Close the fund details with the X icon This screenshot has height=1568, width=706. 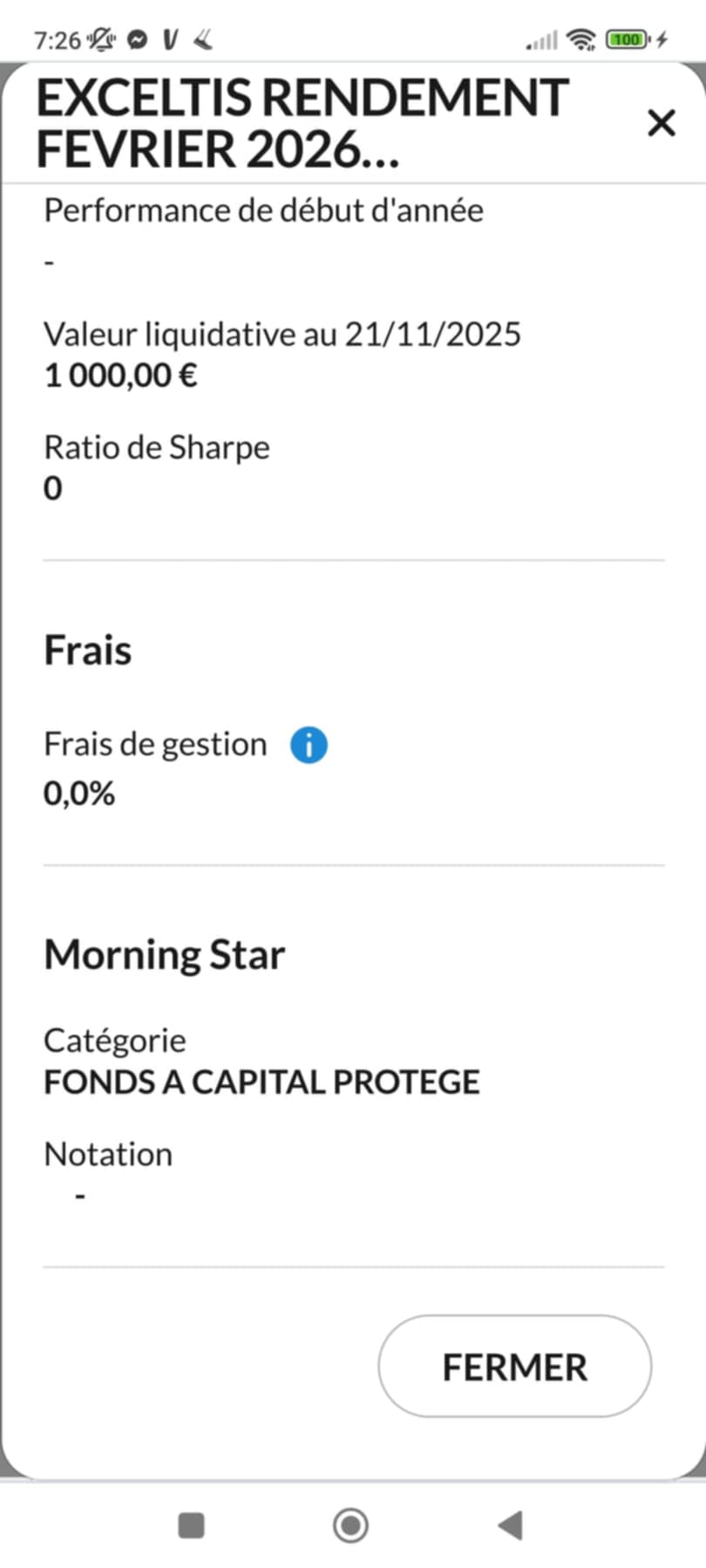click(662, 123)
